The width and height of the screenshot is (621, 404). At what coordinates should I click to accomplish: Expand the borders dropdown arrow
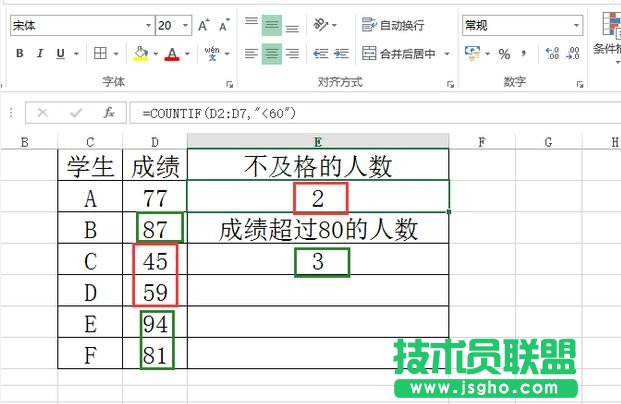coord(116,53)
